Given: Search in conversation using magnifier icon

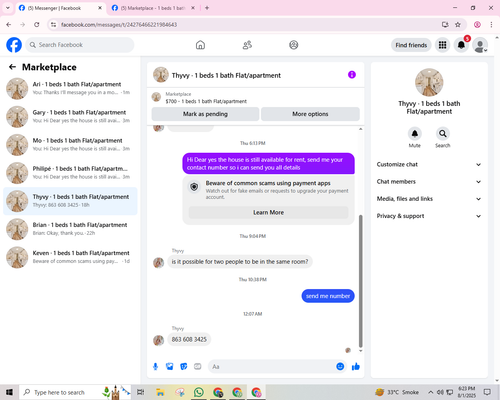Looking at the screenshot, I should (x=443, y=134).
